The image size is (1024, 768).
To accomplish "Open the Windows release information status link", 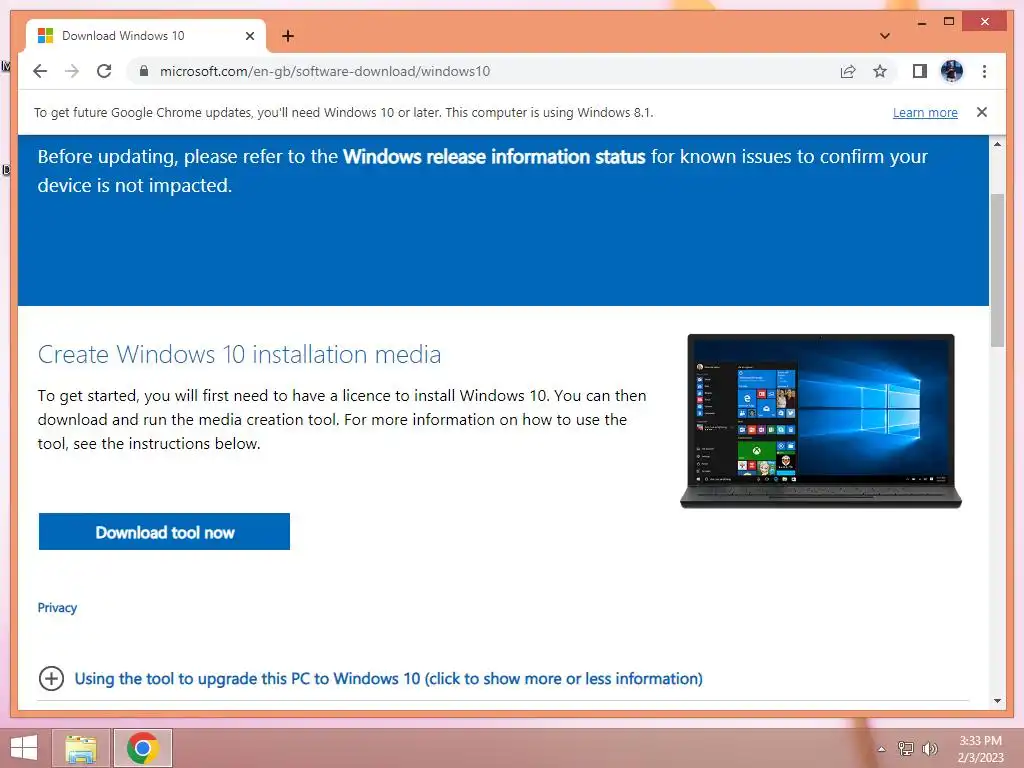I will coord(494,157).
